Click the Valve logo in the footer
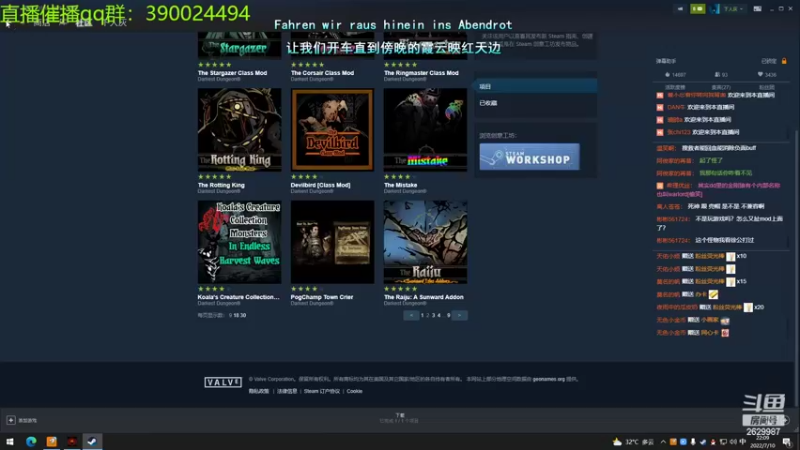 [223, 382]
